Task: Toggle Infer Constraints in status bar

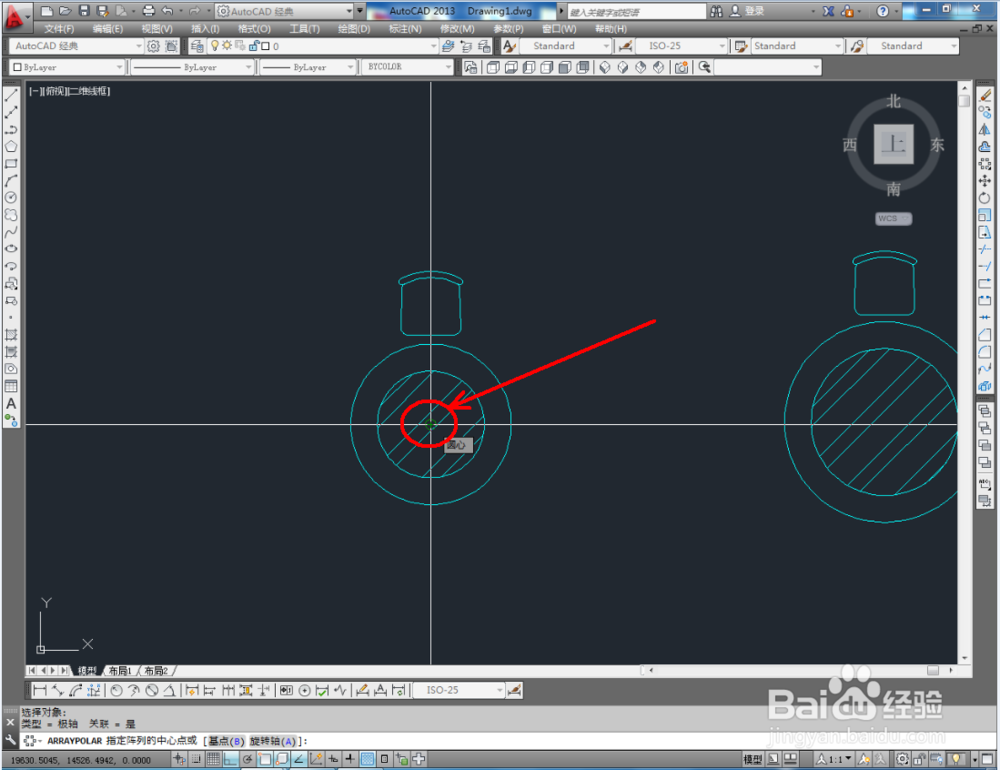Action: pyautogui.click(x=180, y=759)
